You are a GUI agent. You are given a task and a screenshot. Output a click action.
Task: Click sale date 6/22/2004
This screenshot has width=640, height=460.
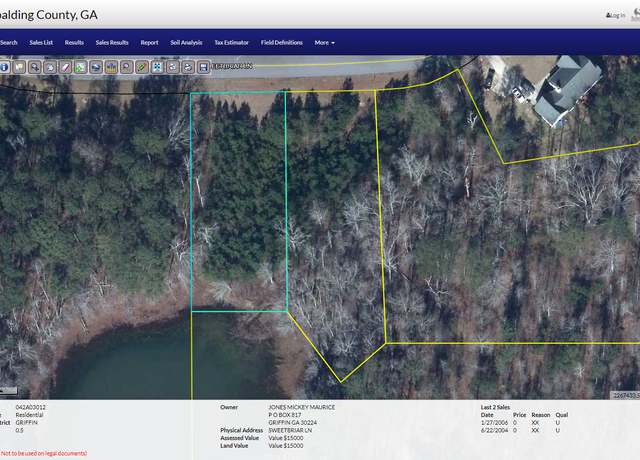(494, 430)
